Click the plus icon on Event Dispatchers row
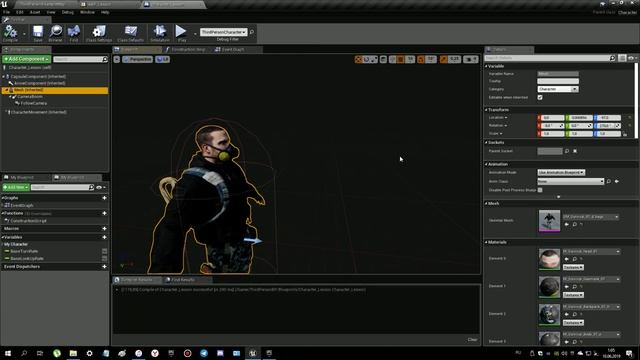The image size is (640, 360). [104, 267]
